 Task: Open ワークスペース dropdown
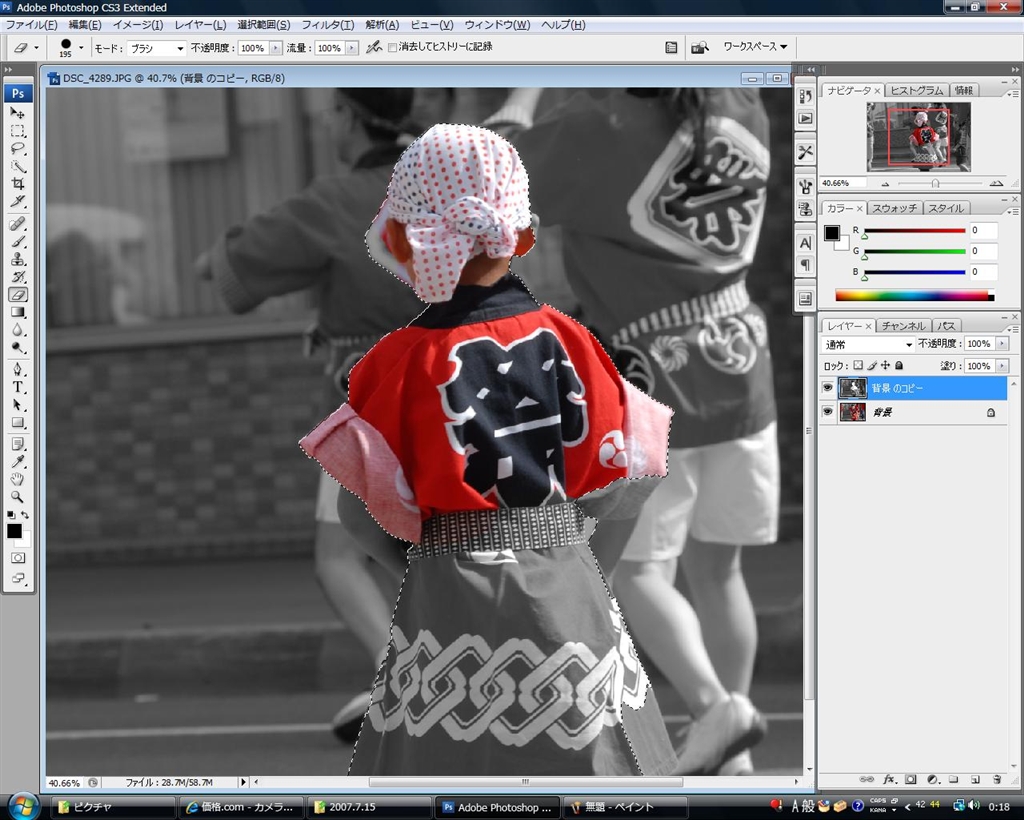tap(755, 46)
